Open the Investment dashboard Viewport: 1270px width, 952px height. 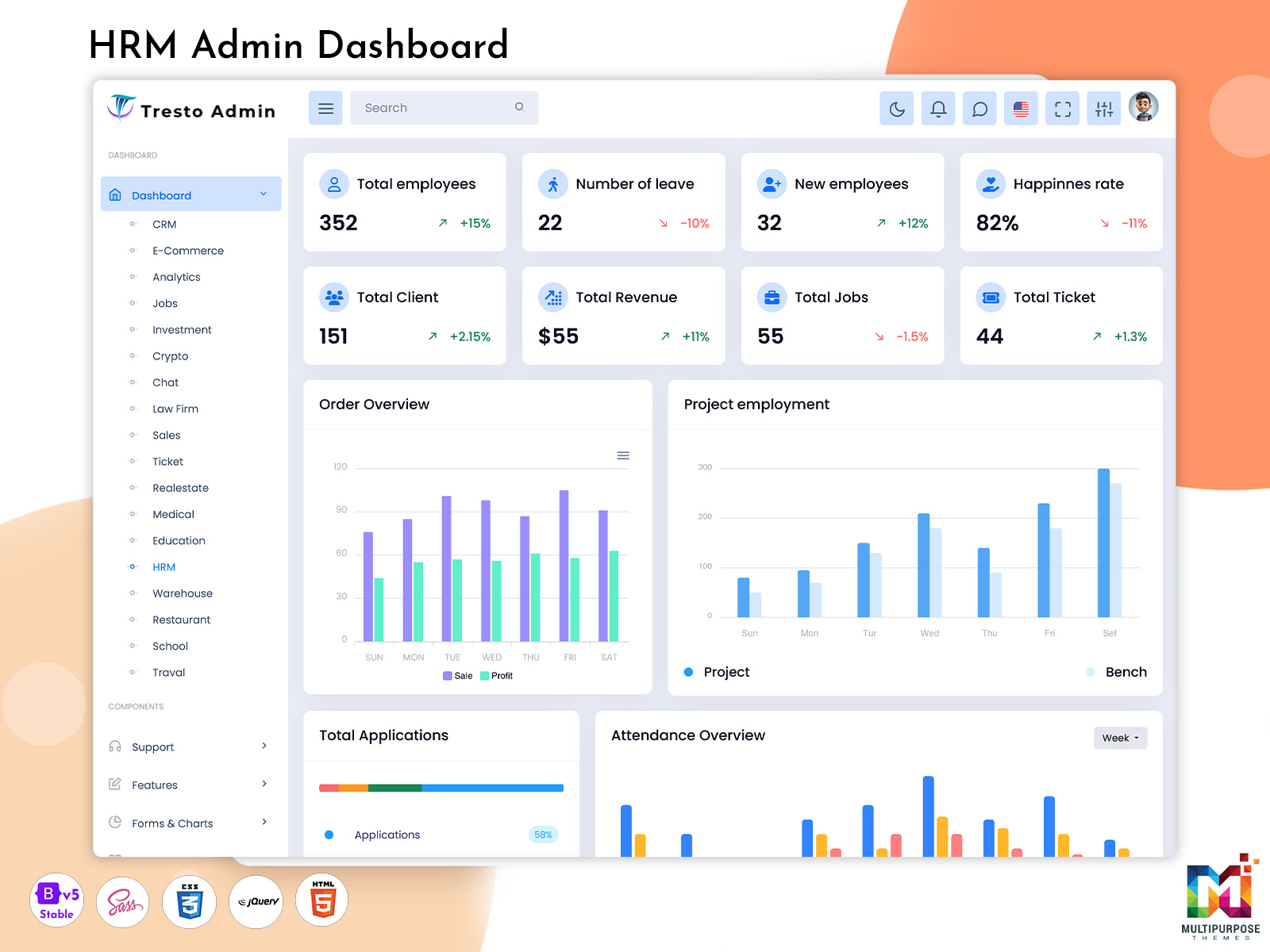182,330
